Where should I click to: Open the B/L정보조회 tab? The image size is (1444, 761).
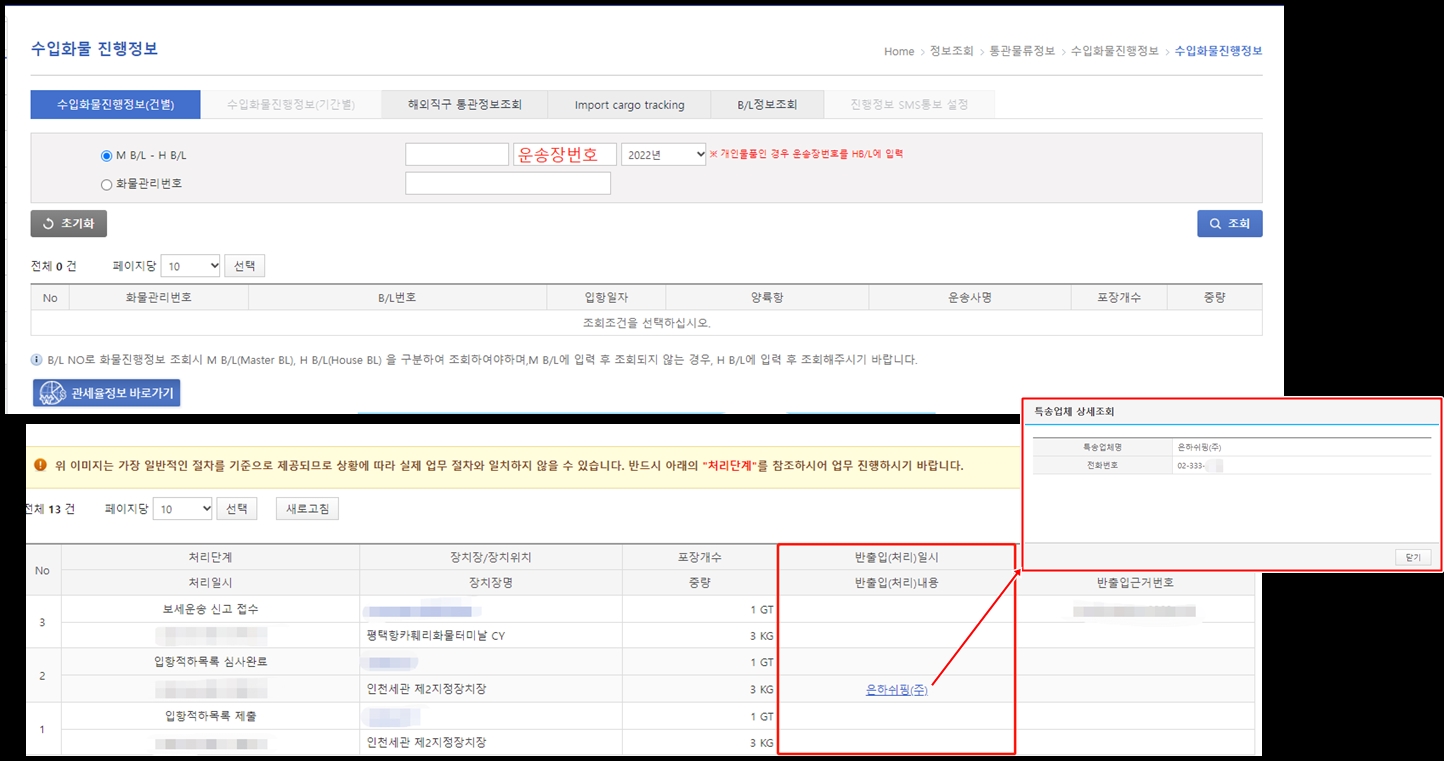[768, 104]
